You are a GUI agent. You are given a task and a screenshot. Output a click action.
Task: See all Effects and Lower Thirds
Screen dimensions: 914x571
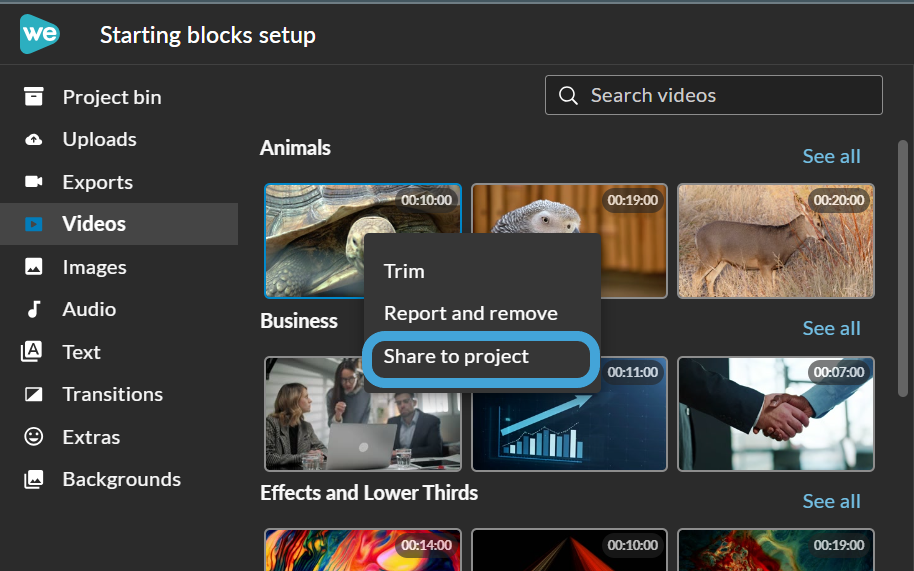tap(831, 501)
